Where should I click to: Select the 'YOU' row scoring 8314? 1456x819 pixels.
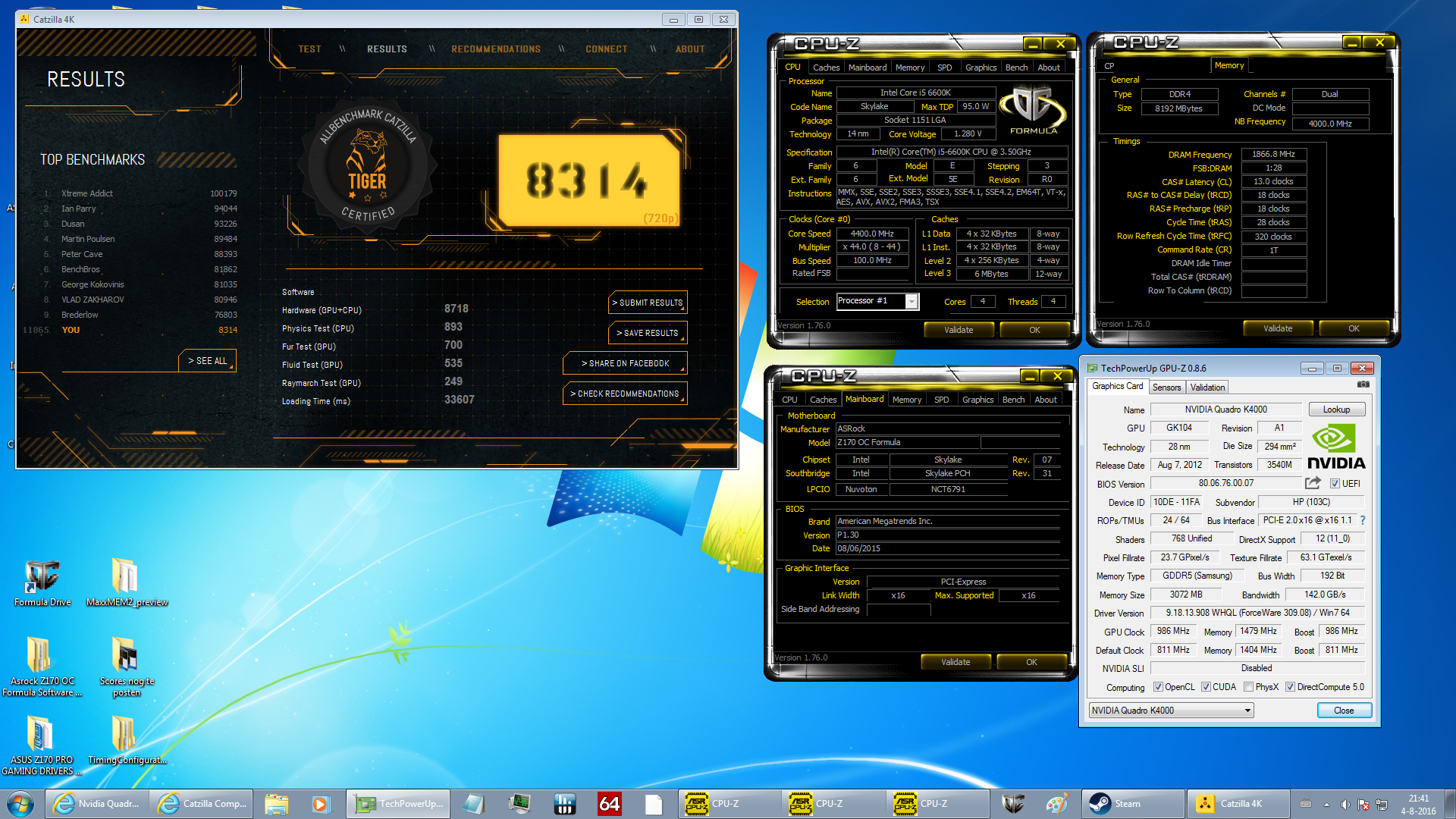(130, 330)
